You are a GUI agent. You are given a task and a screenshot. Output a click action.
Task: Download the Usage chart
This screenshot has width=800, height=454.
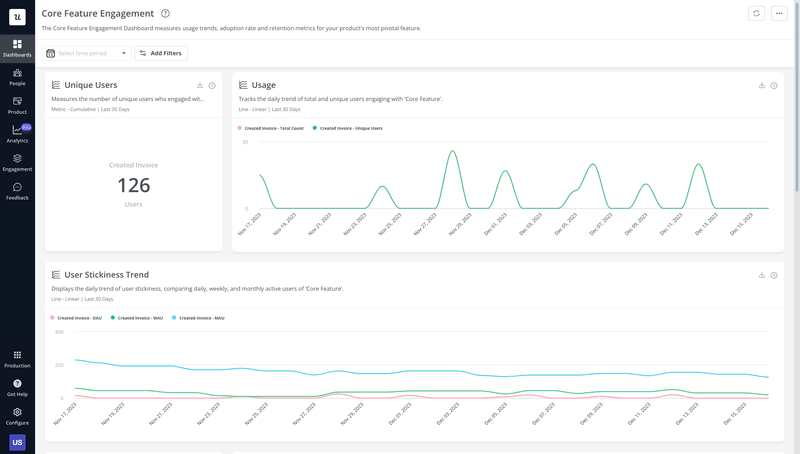[x=762, y=85]
